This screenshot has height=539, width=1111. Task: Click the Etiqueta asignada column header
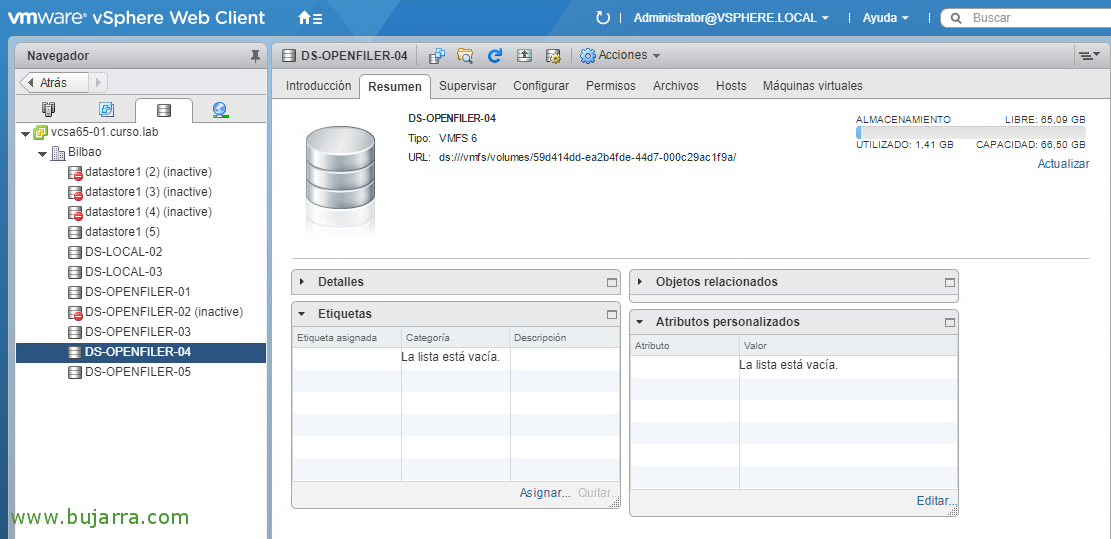click(346, 338)
